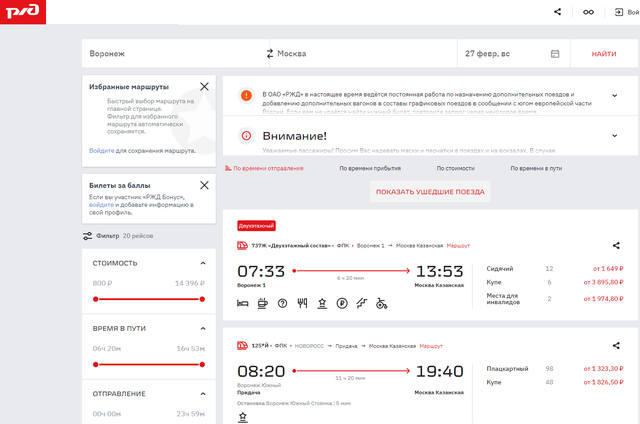Click the 19:40 arrival time
The image size is (640, 424).
click(x=440, y=371)
